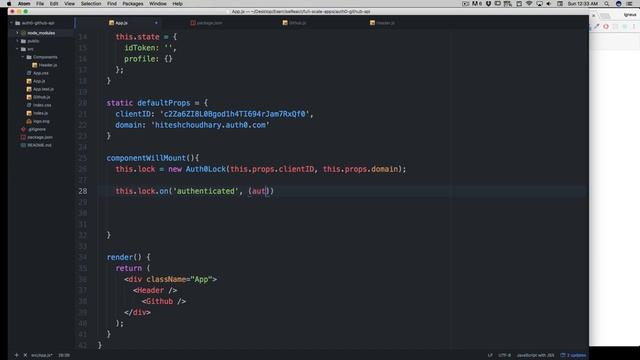The height and width of the screenshot is (360, 640).
Task: Click the Spotlight search icon
Action: tap(607, 4)
